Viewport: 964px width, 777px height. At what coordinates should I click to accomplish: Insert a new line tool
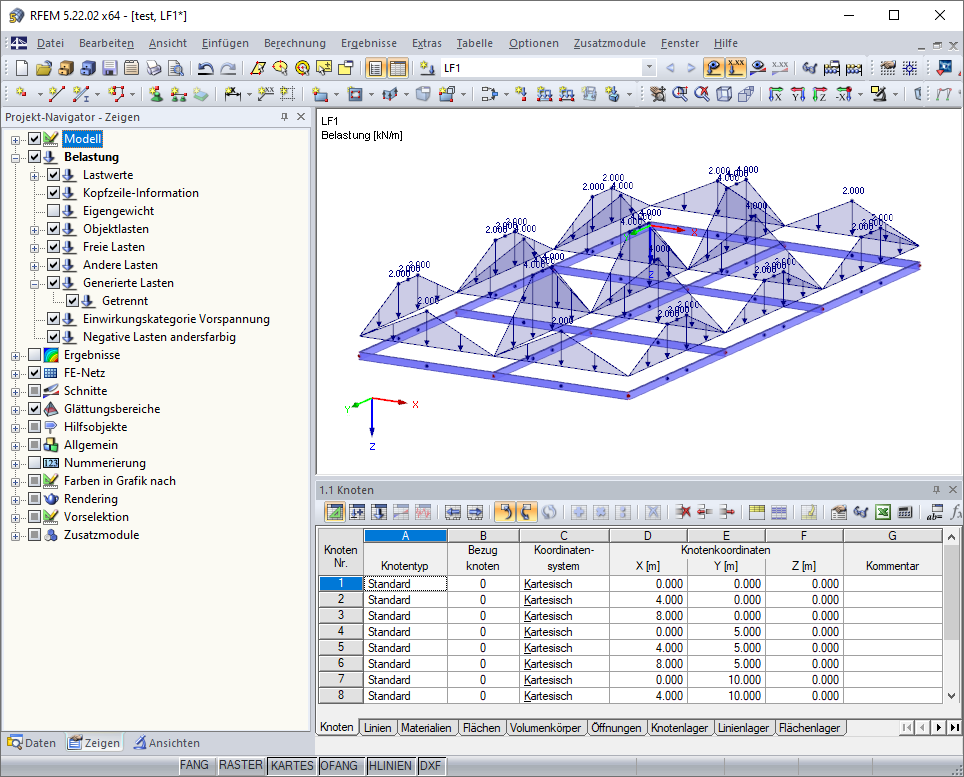pyautogui.click(x=57, y=93)
